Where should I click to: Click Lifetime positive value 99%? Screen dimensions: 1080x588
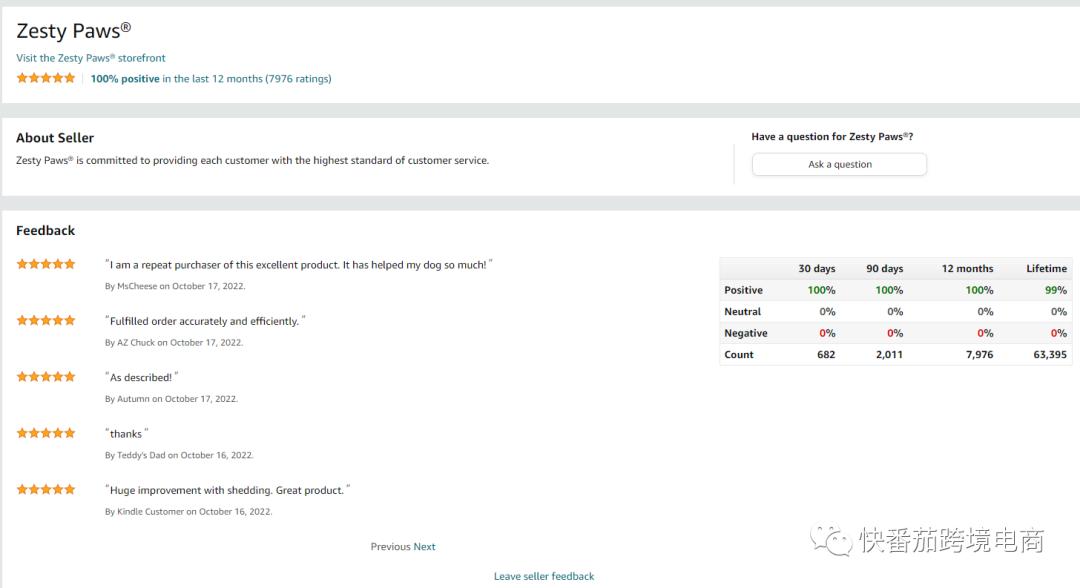(1055, 290)
